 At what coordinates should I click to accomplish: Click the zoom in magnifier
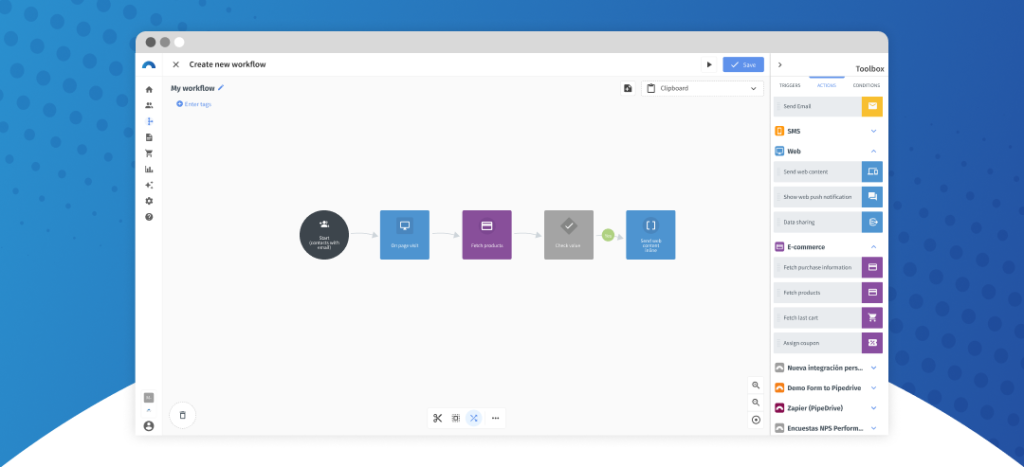tap(756, 385)
